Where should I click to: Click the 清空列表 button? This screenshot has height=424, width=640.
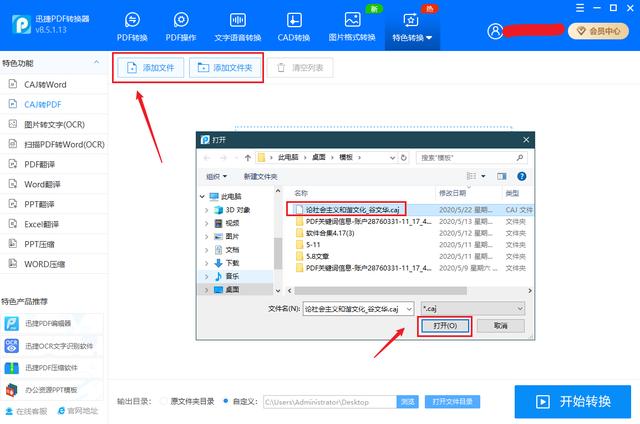coord(300,68)
